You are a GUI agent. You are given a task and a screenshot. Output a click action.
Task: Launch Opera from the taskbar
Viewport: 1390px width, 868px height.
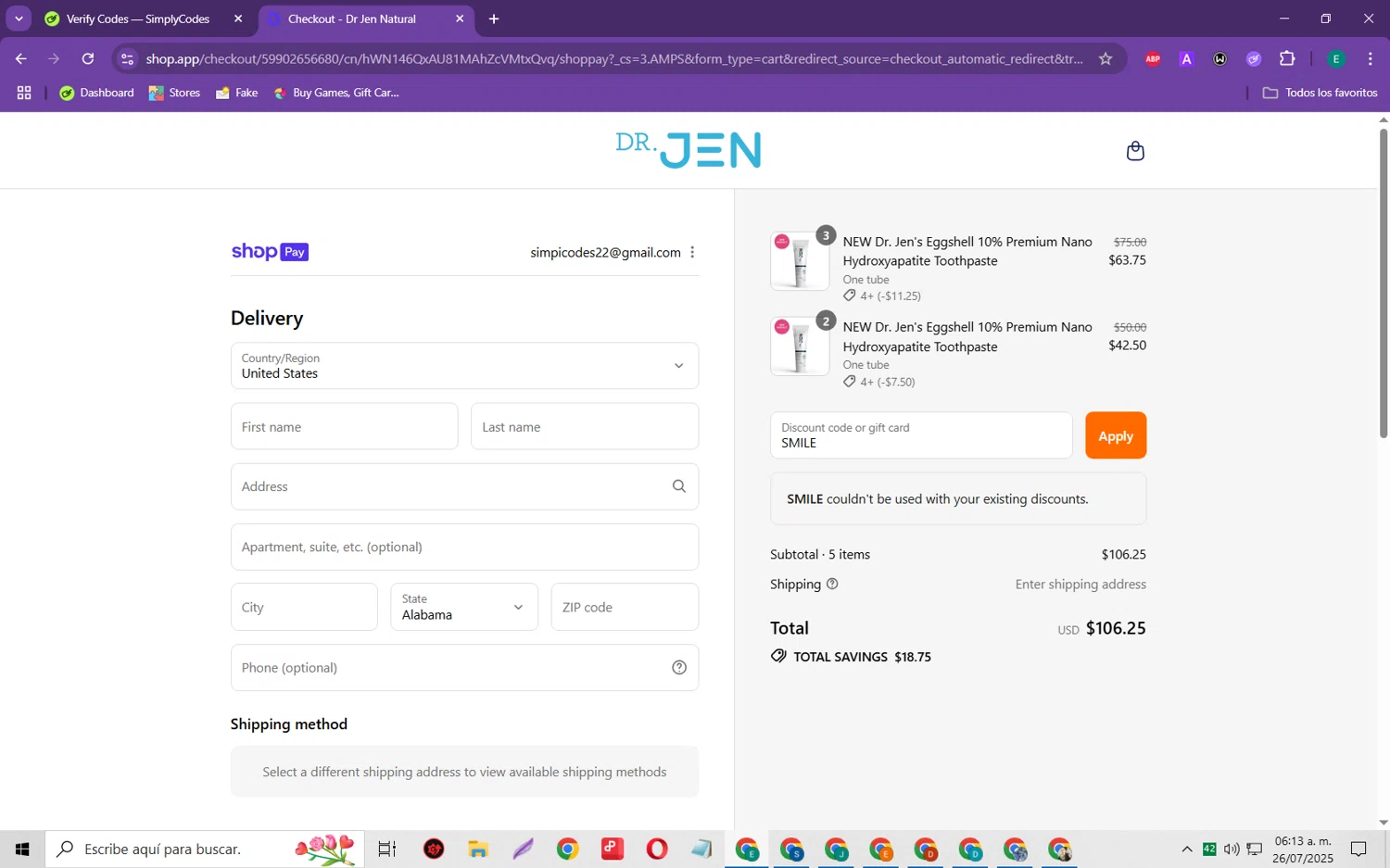657,849
